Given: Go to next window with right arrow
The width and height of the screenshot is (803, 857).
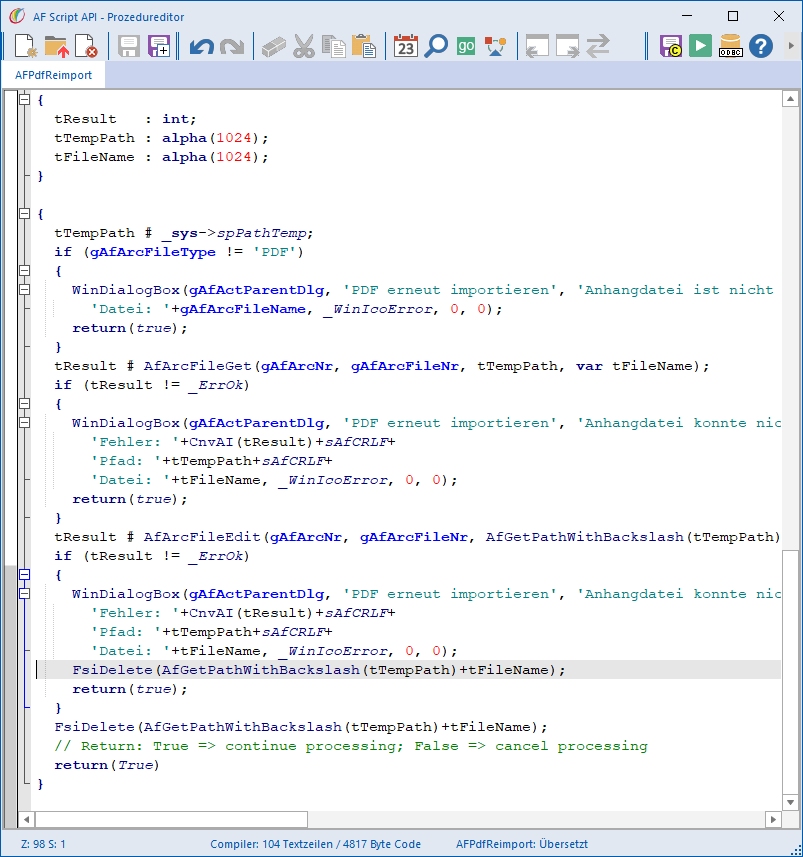Looking at the screenshot, I should pyautogui.click(x=567, y=46).
